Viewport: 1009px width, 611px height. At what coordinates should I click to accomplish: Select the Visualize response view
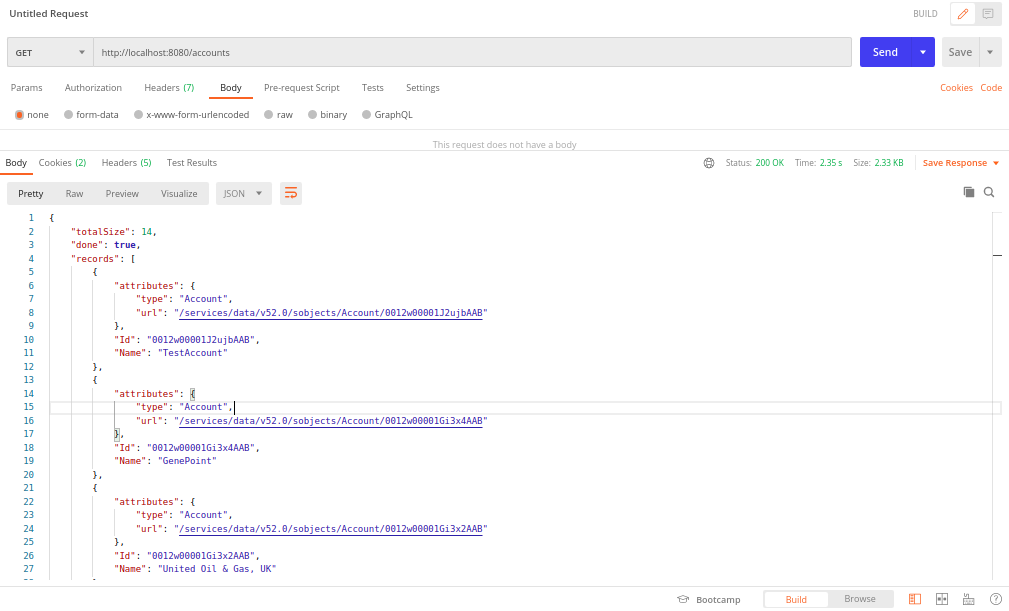point(179,193)
